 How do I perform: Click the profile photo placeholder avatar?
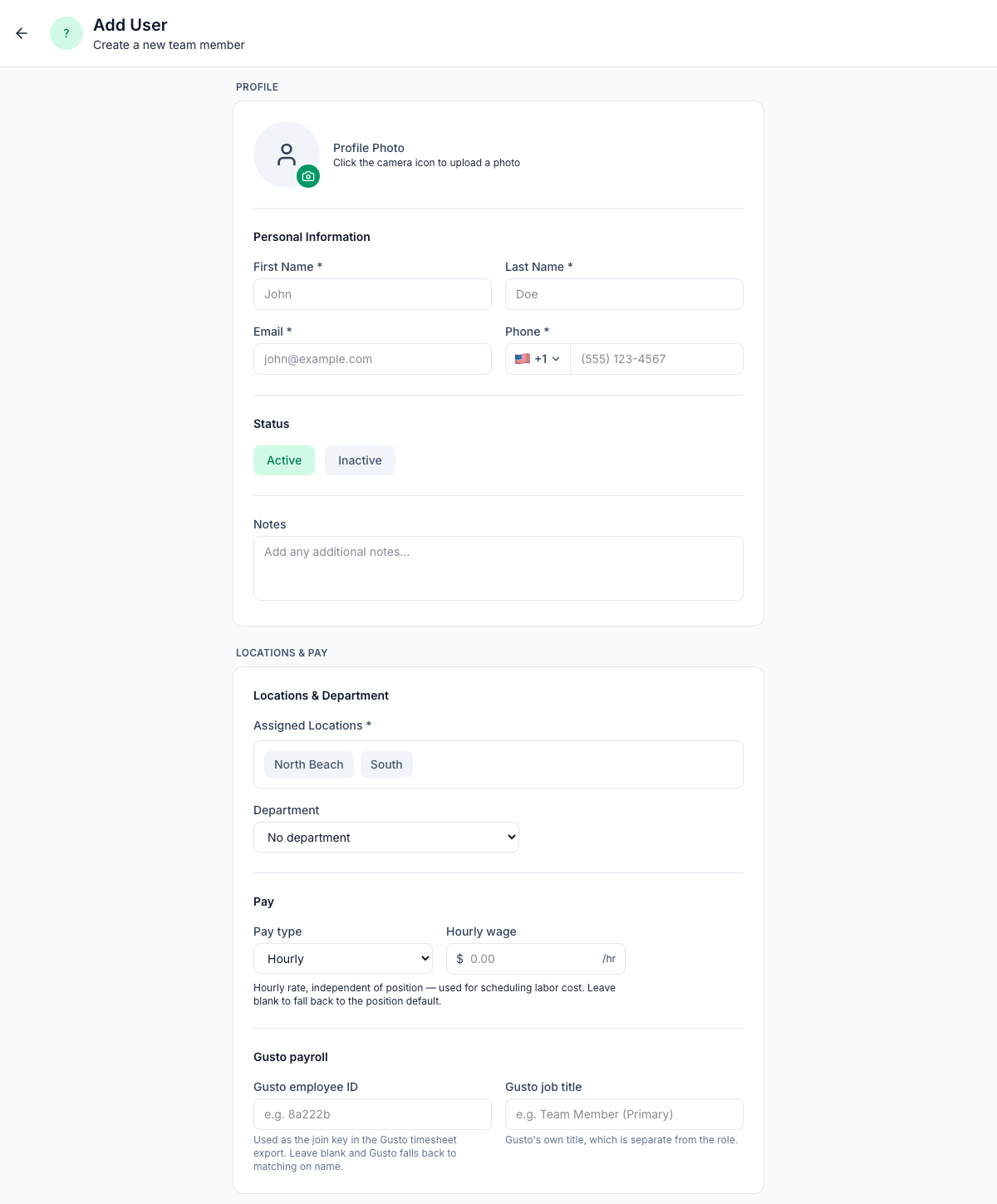coord(287,155)
